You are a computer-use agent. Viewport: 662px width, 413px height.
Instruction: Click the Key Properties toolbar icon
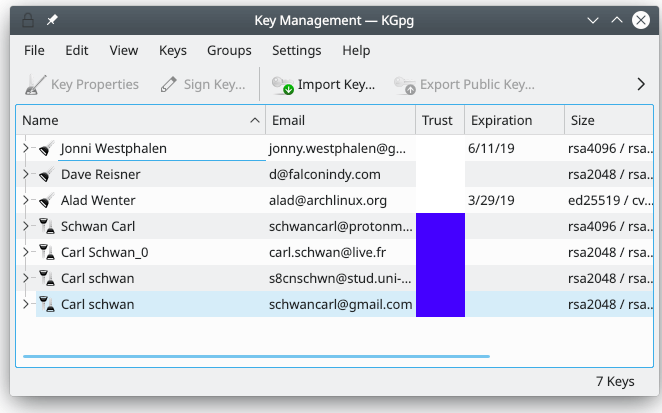pos(35,84)
